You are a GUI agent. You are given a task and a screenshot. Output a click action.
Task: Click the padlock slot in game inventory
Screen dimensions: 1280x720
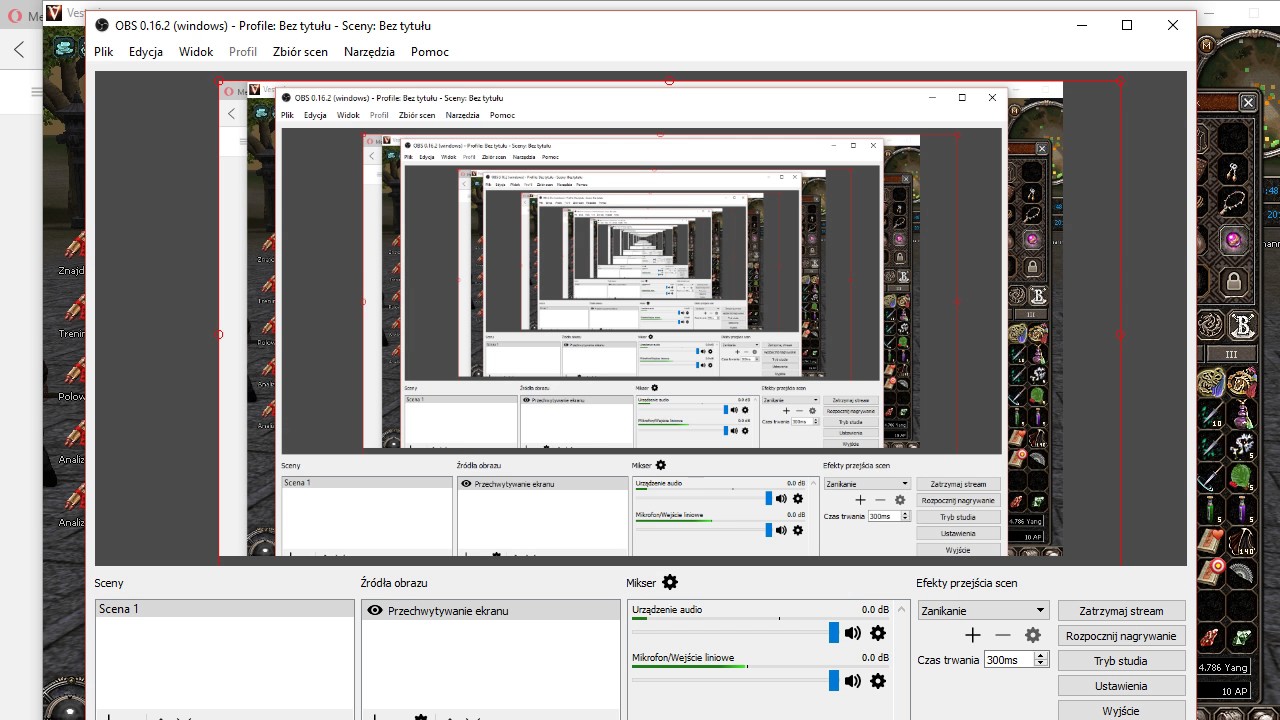point(1234,281)
